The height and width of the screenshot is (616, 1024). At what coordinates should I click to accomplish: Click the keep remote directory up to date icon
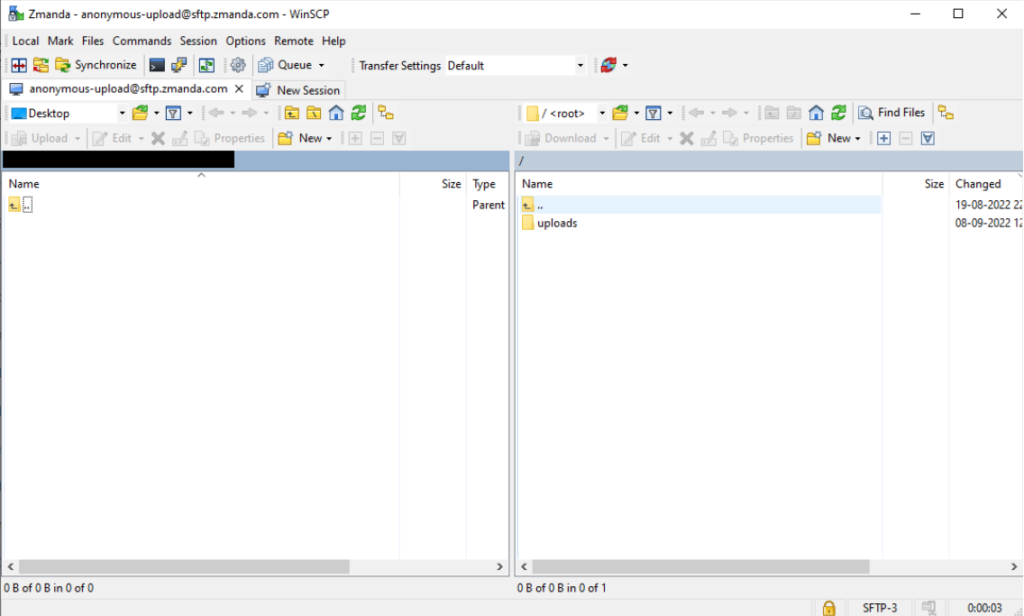206,65
